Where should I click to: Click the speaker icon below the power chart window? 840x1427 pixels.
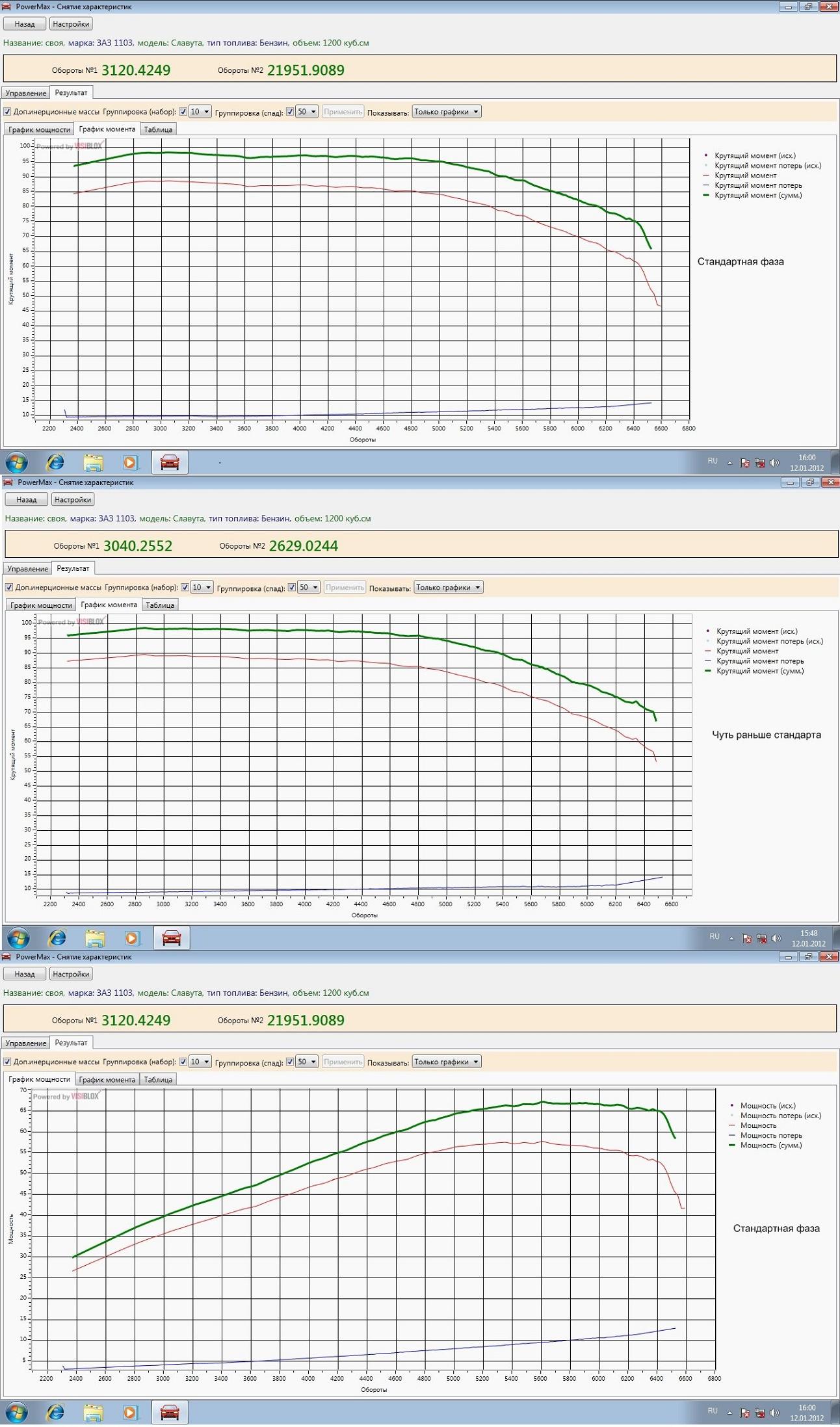[x=774, y=1413]
